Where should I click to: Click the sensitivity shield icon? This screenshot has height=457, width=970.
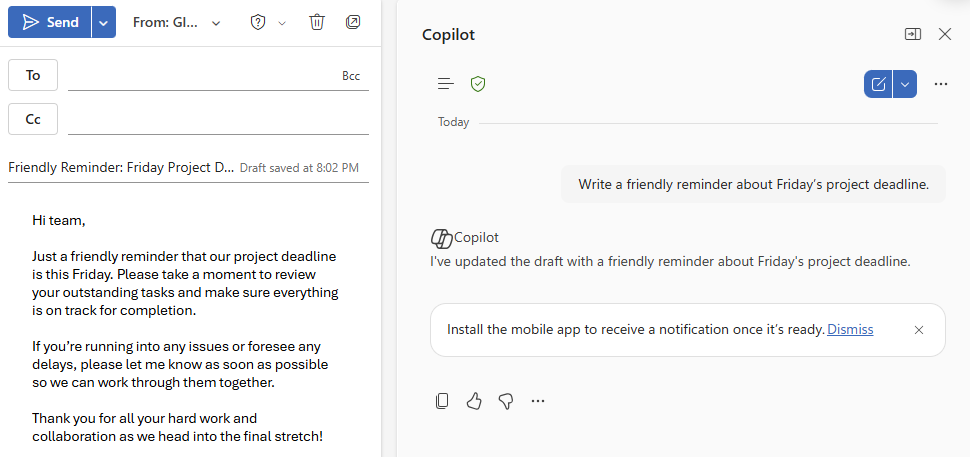pyautogui.click(x=257, y=23)
